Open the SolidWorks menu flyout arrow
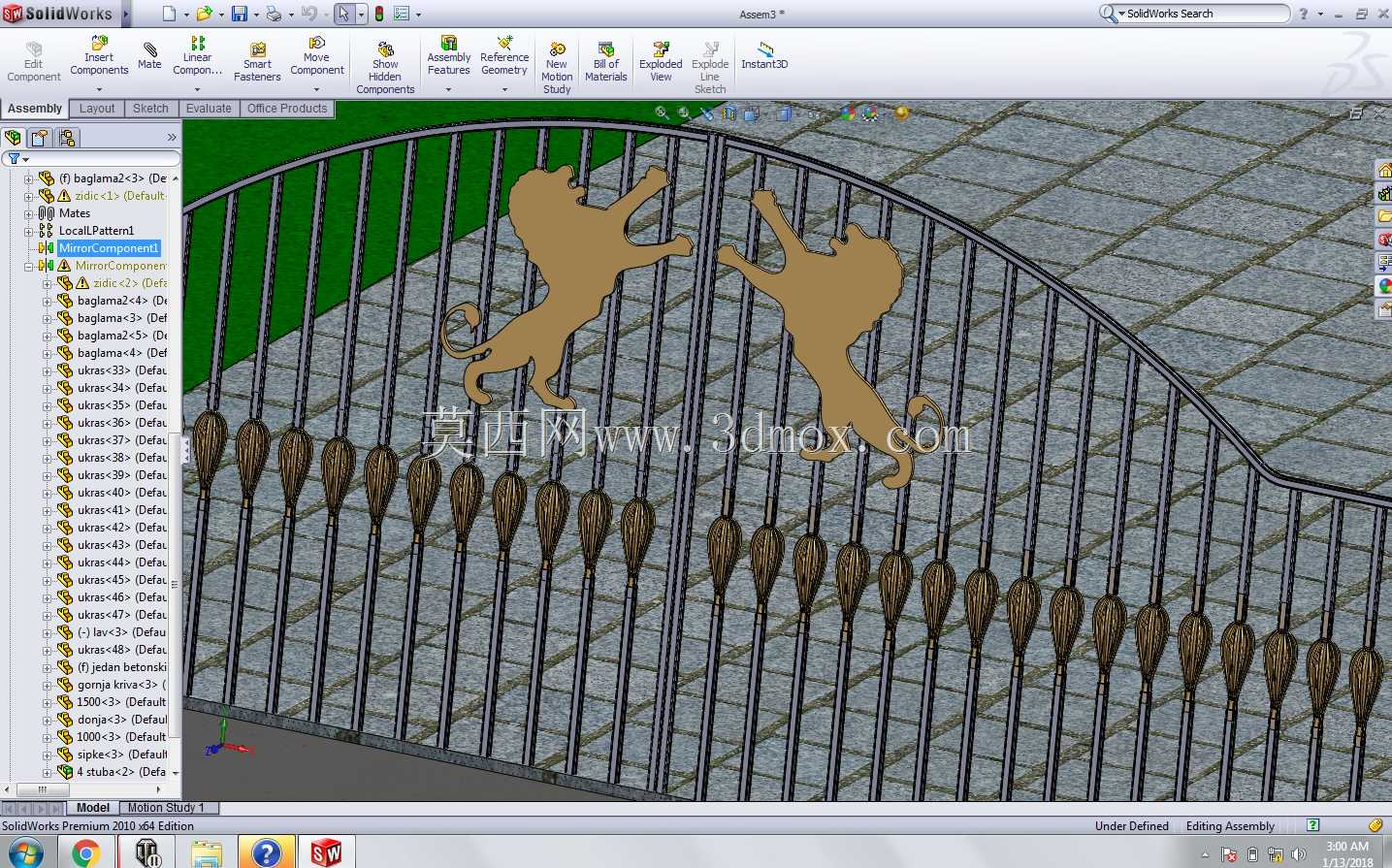The image size is (1392, 868). coord(125,14)
